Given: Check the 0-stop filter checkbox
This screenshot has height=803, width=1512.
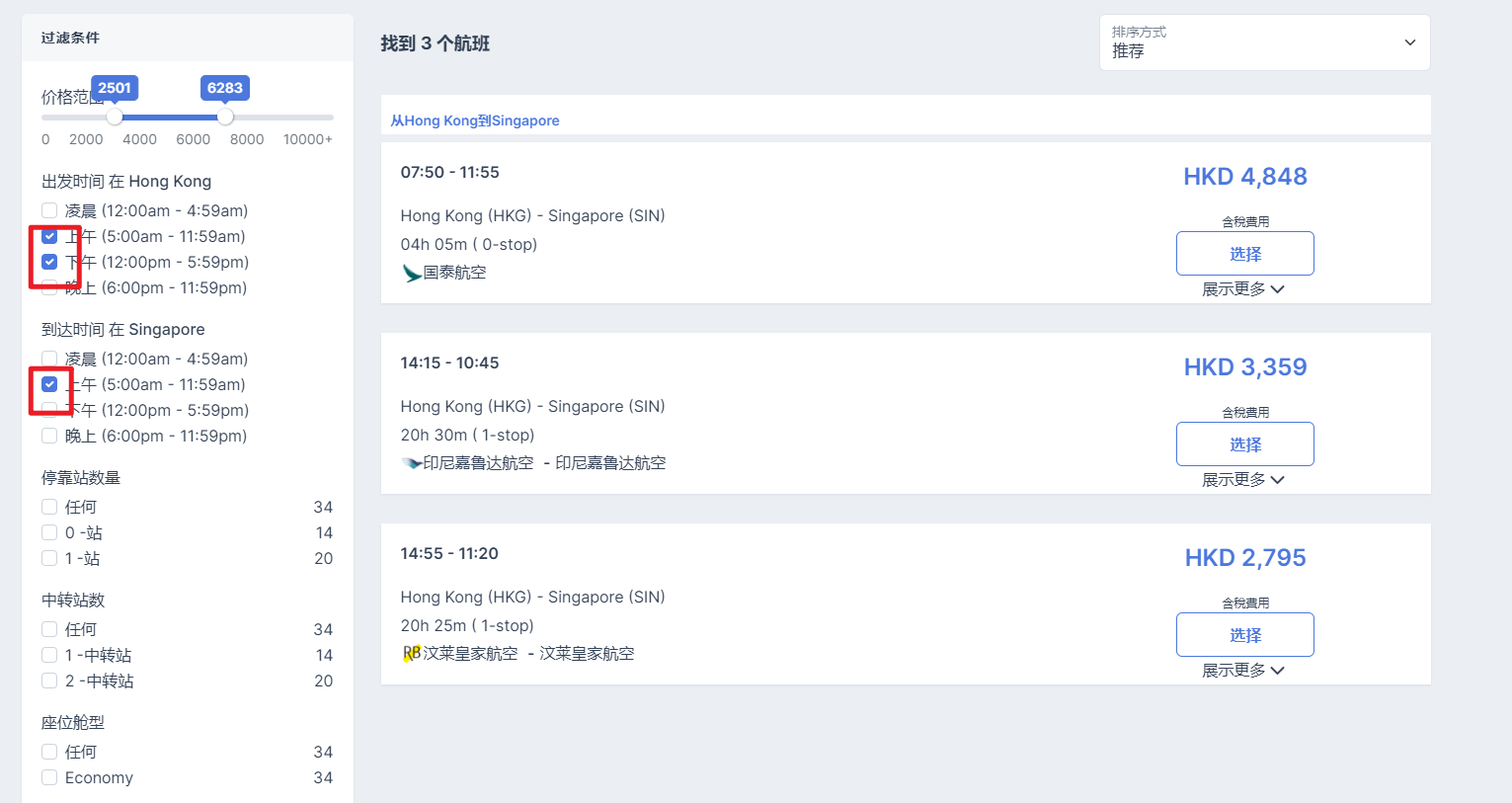Looking at the screenshot, I should click(49, 533).
